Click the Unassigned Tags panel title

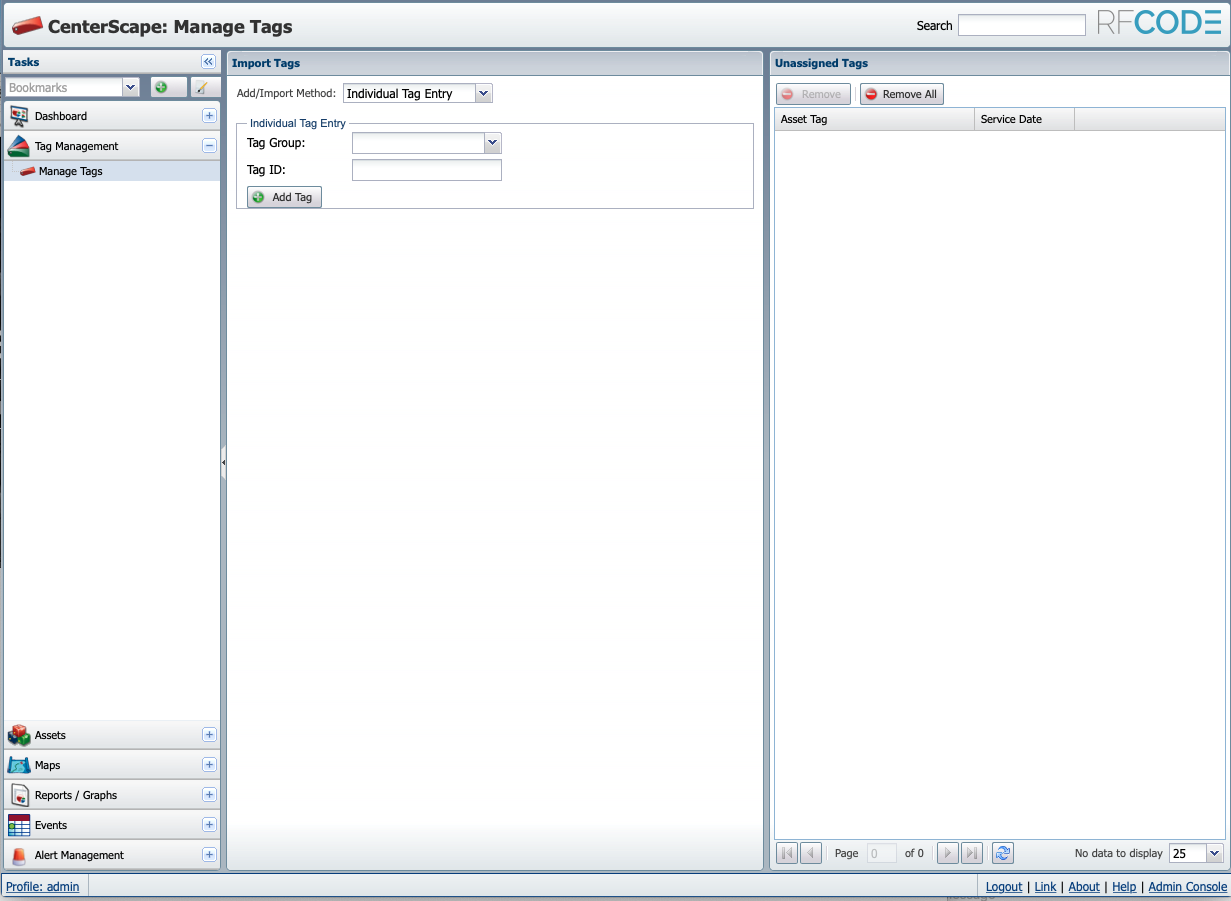pyautogui.click(x=821, y=63)
